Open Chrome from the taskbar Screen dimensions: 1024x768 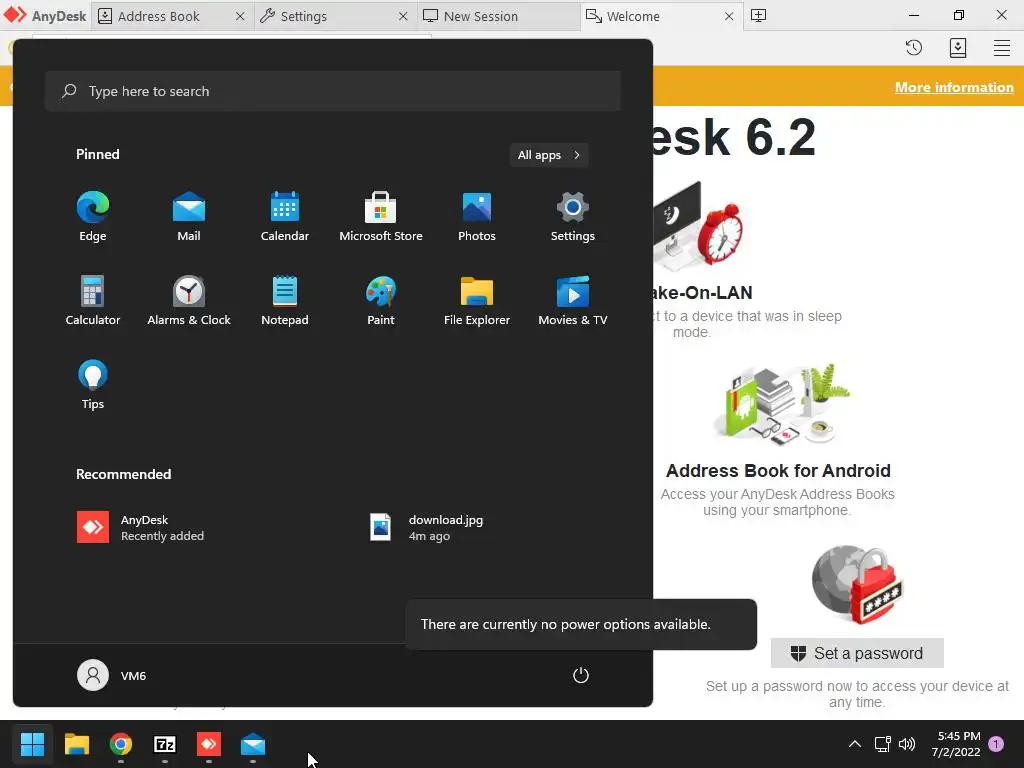(x=121, y=744)
